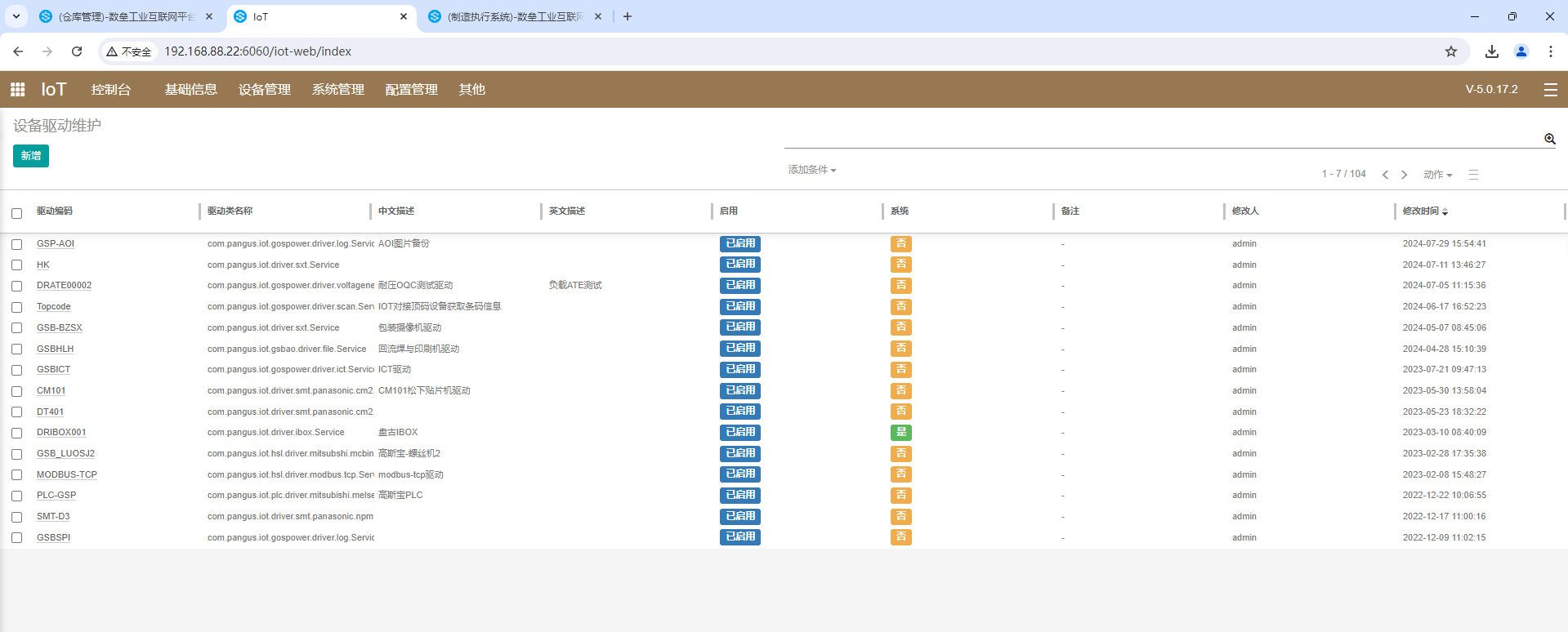Click the 启用 column header
This screenshot has height=632, width=1568.
click(729, 211)
